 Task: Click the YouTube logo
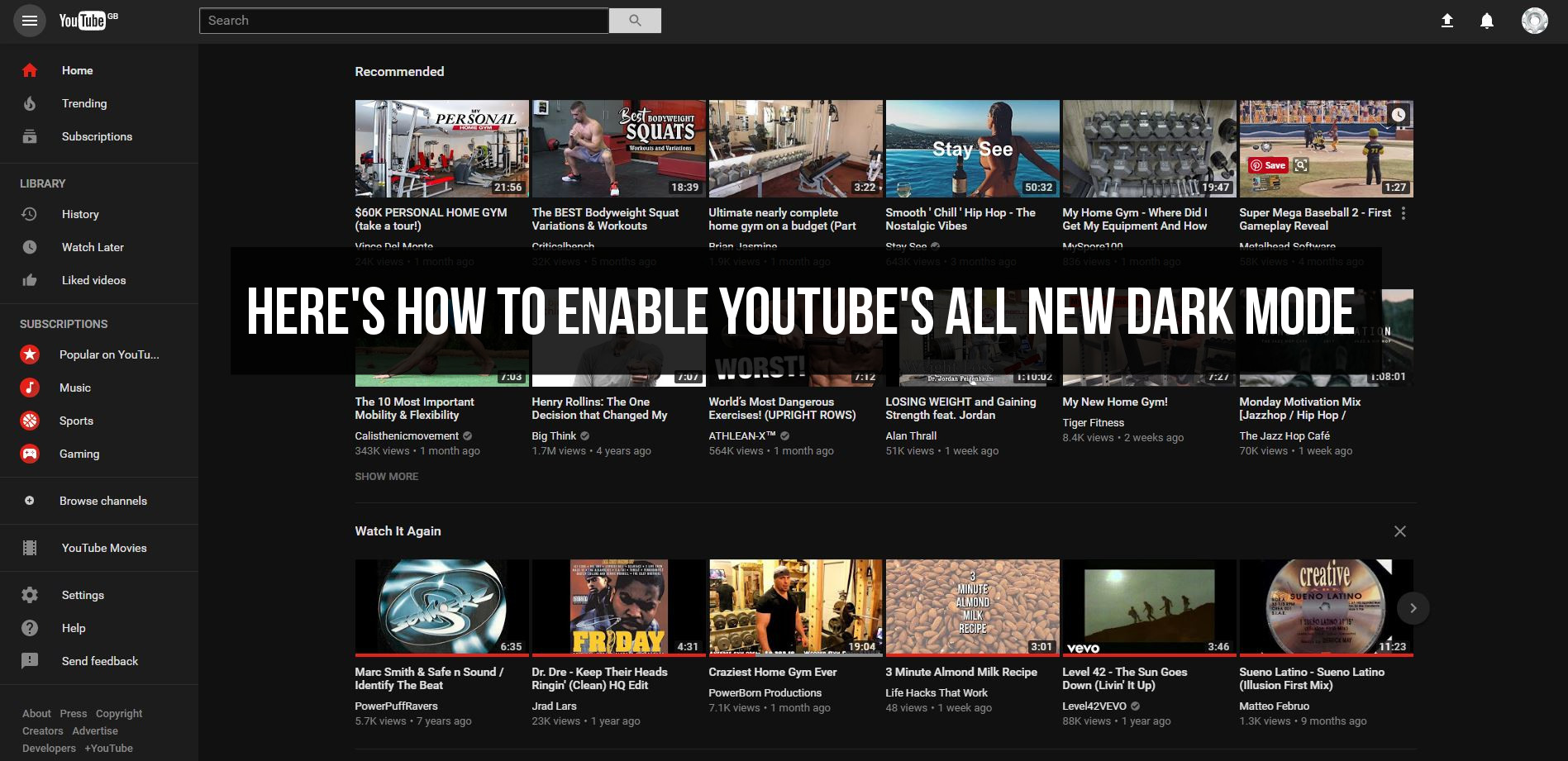[x=88, y=20]
